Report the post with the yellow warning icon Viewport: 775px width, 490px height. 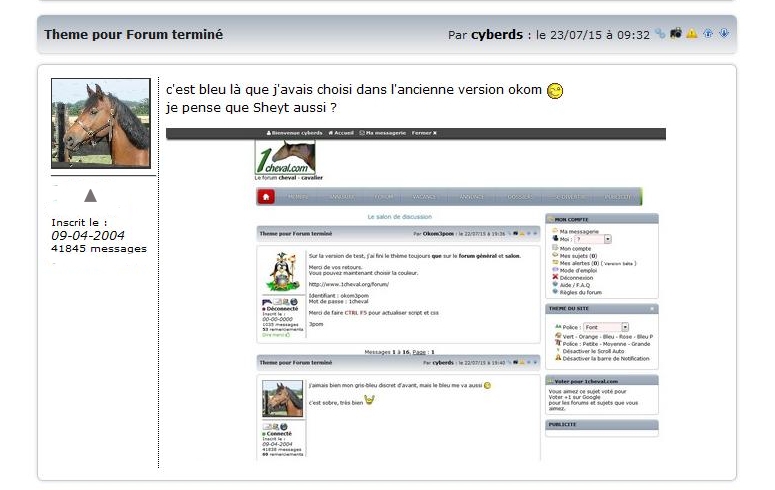[x=692, y=34]
